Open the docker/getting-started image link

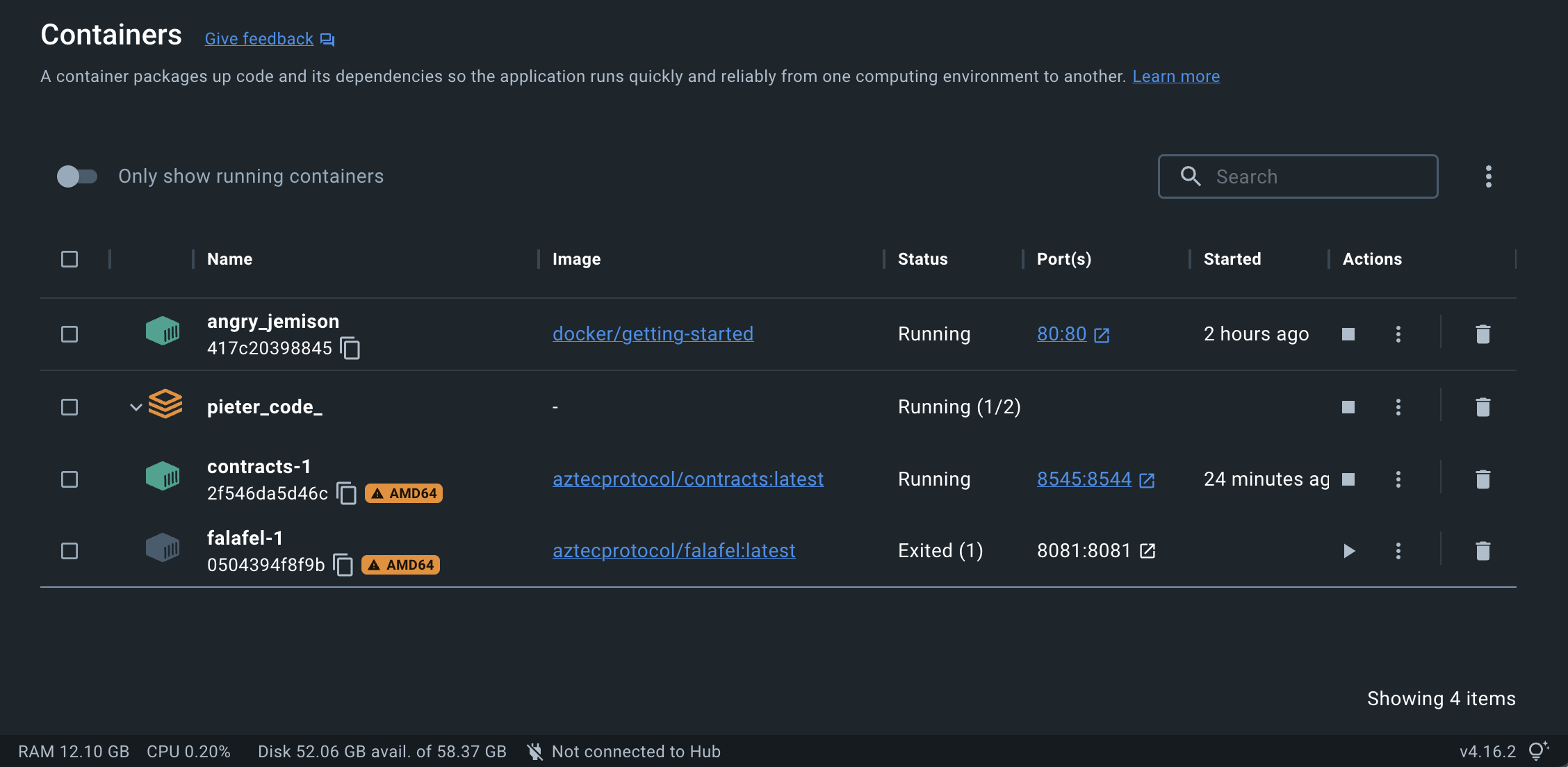tap(652, 334)
